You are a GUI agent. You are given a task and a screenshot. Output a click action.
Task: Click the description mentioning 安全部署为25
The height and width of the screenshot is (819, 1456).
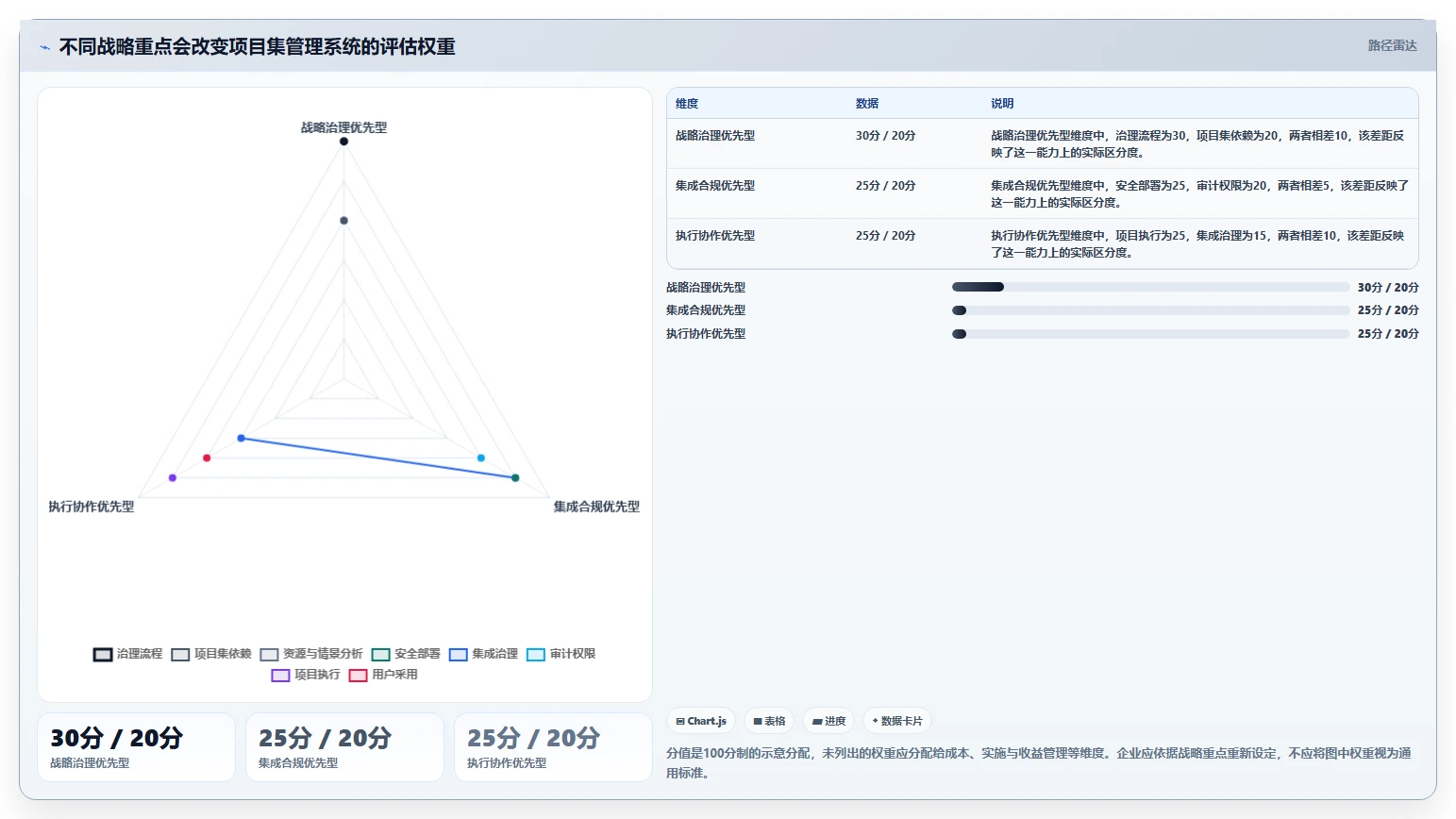click(1199, 194)
